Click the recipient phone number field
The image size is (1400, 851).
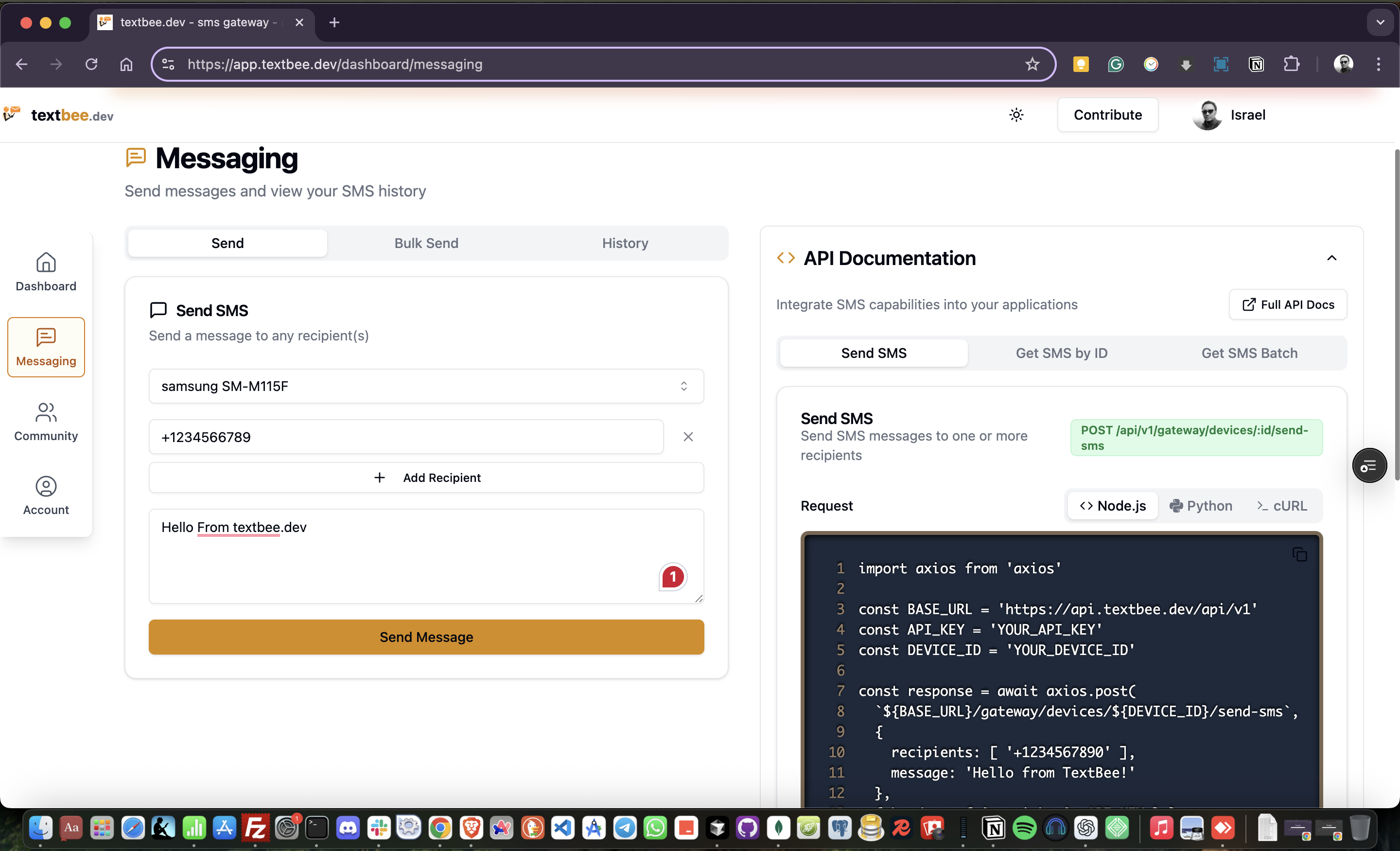(x=406, y=437)
